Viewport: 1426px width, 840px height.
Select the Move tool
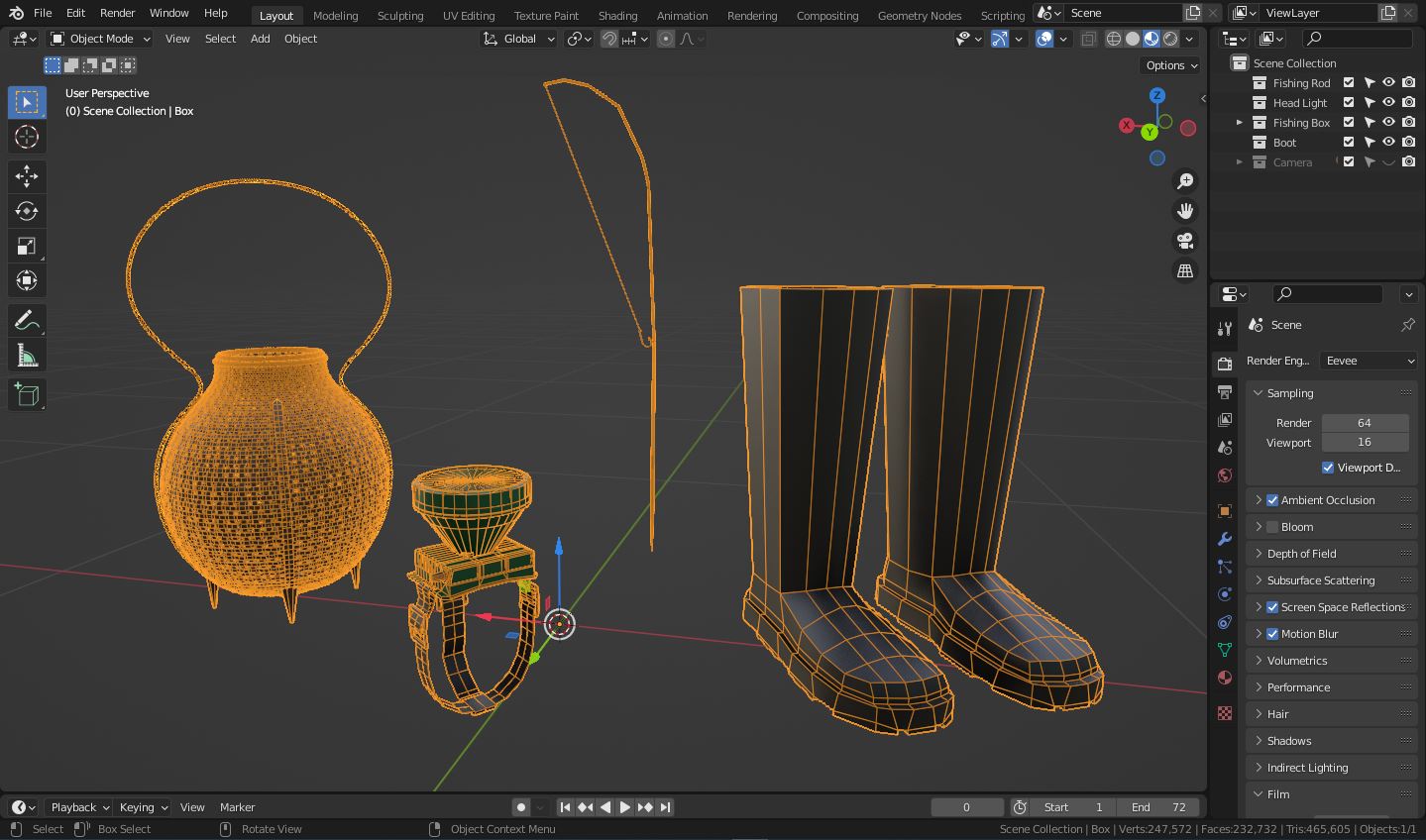click(x=27, y=176)
